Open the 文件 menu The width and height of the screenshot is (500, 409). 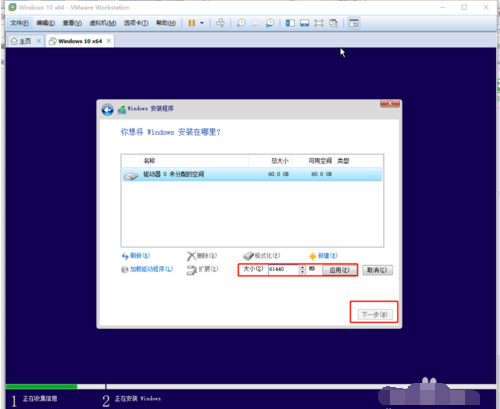(x=19, y=23)
